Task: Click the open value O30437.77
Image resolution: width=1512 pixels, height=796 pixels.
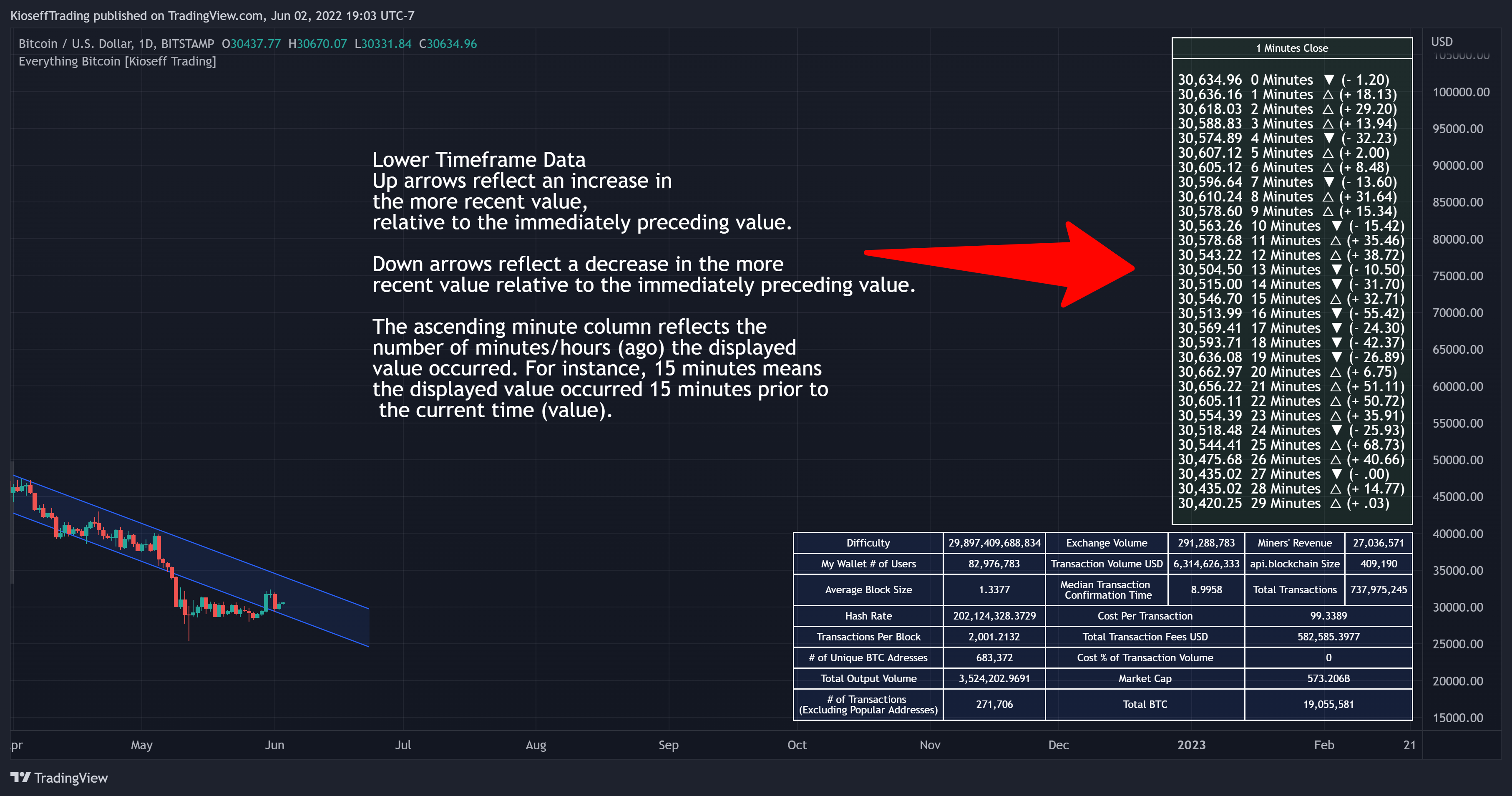Action: (x=251, y=43)
